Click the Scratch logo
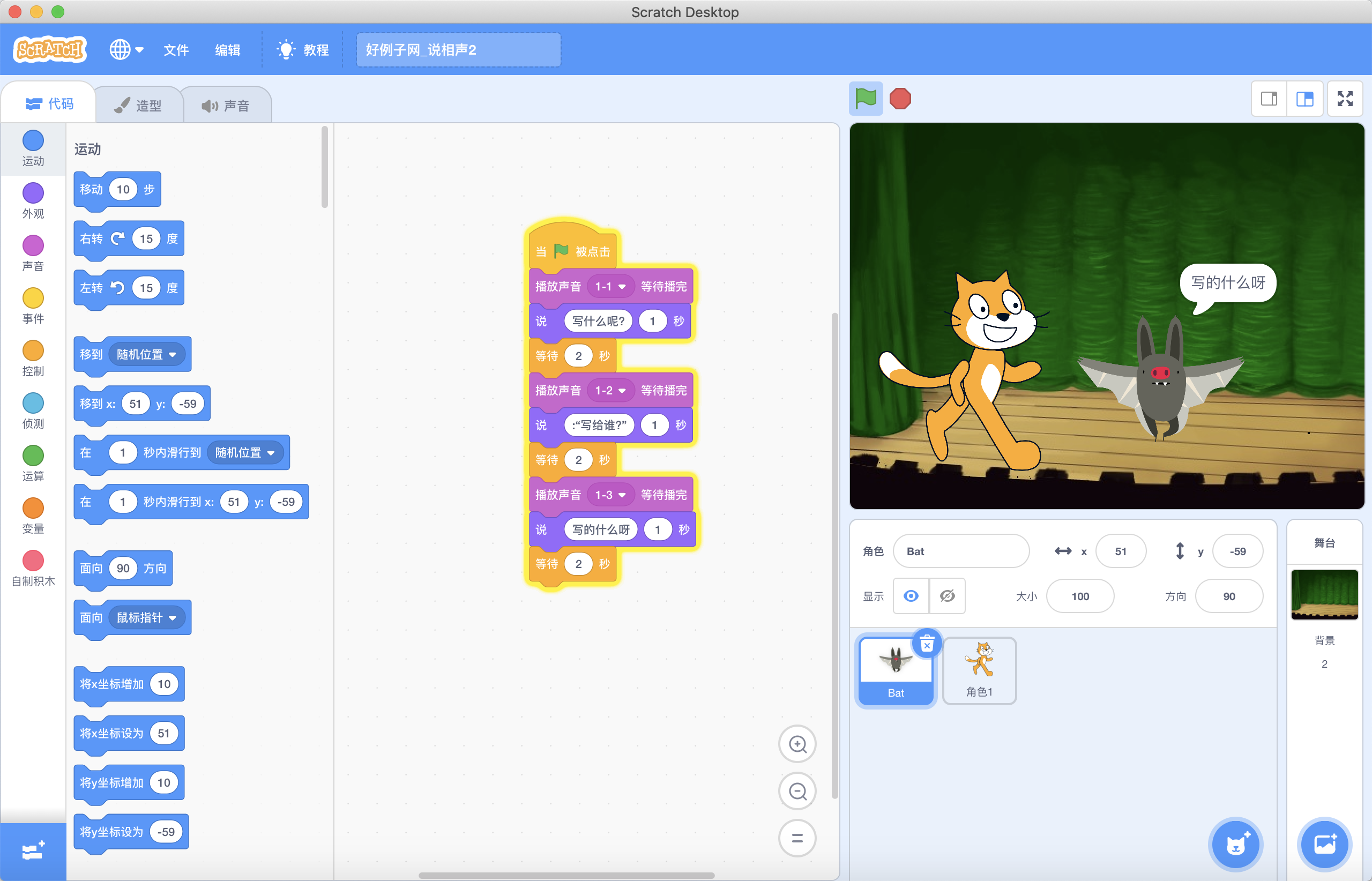Screen dimensions: 1372x881 coord(50,50)
